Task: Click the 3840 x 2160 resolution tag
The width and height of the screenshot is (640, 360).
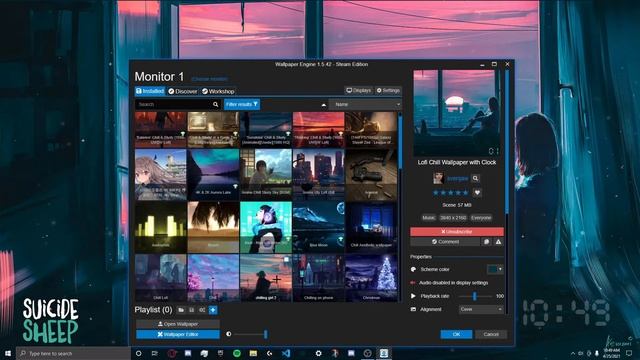Action: [453, 218]
